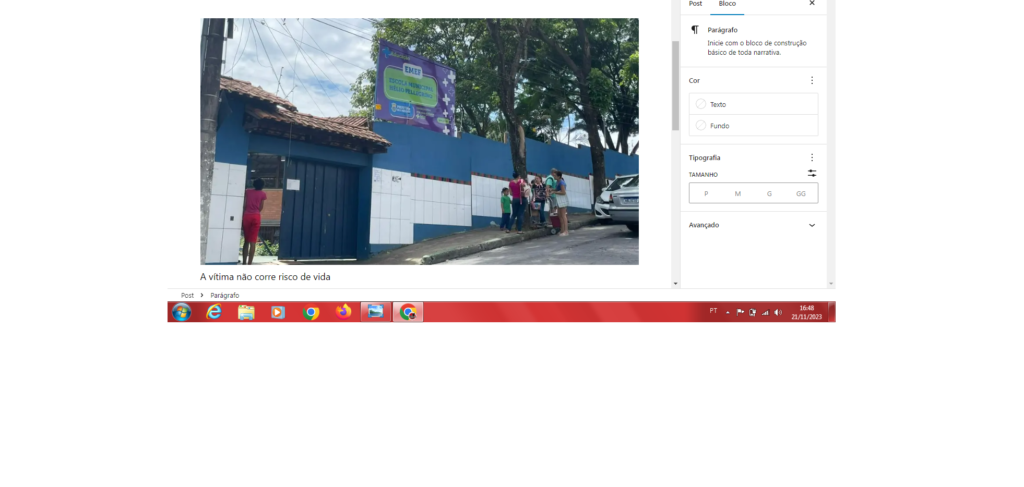Open the Tipografia options three-dot menu

[811, 157]
